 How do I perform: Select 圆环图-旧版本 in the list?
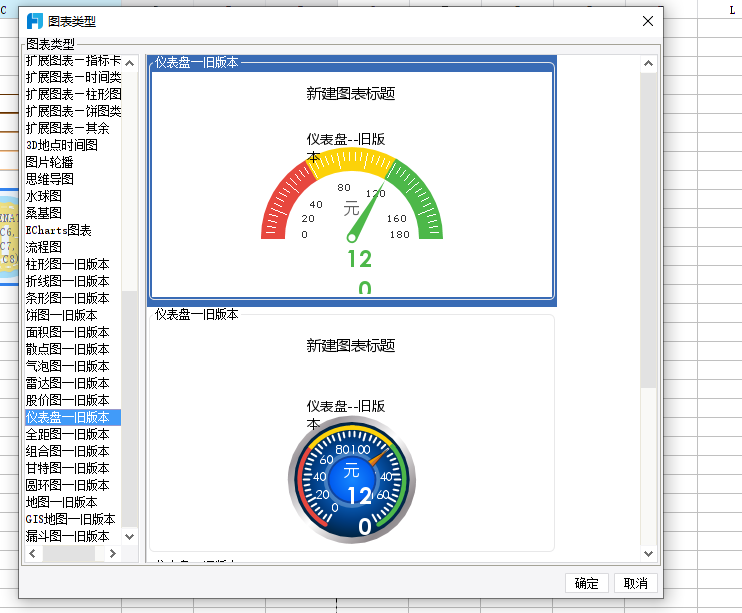[x=73, y=486]
